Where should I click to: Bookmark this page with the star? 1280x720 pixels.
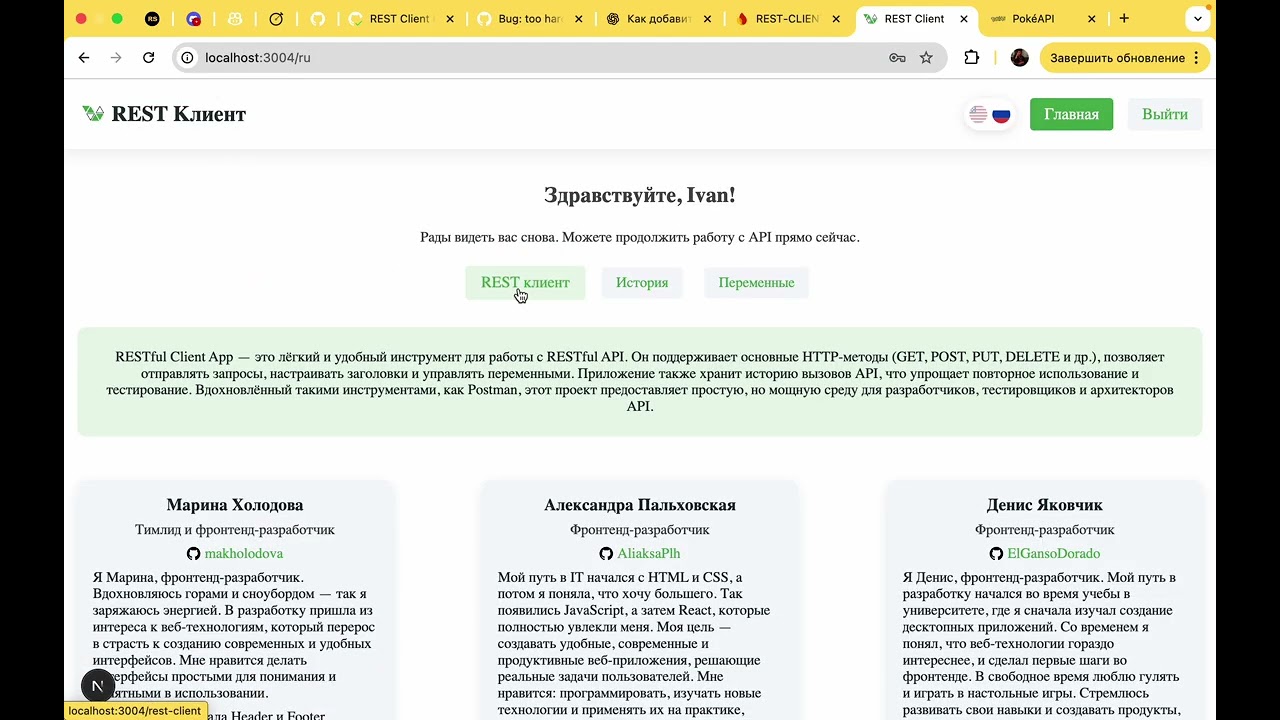[926, 58]
